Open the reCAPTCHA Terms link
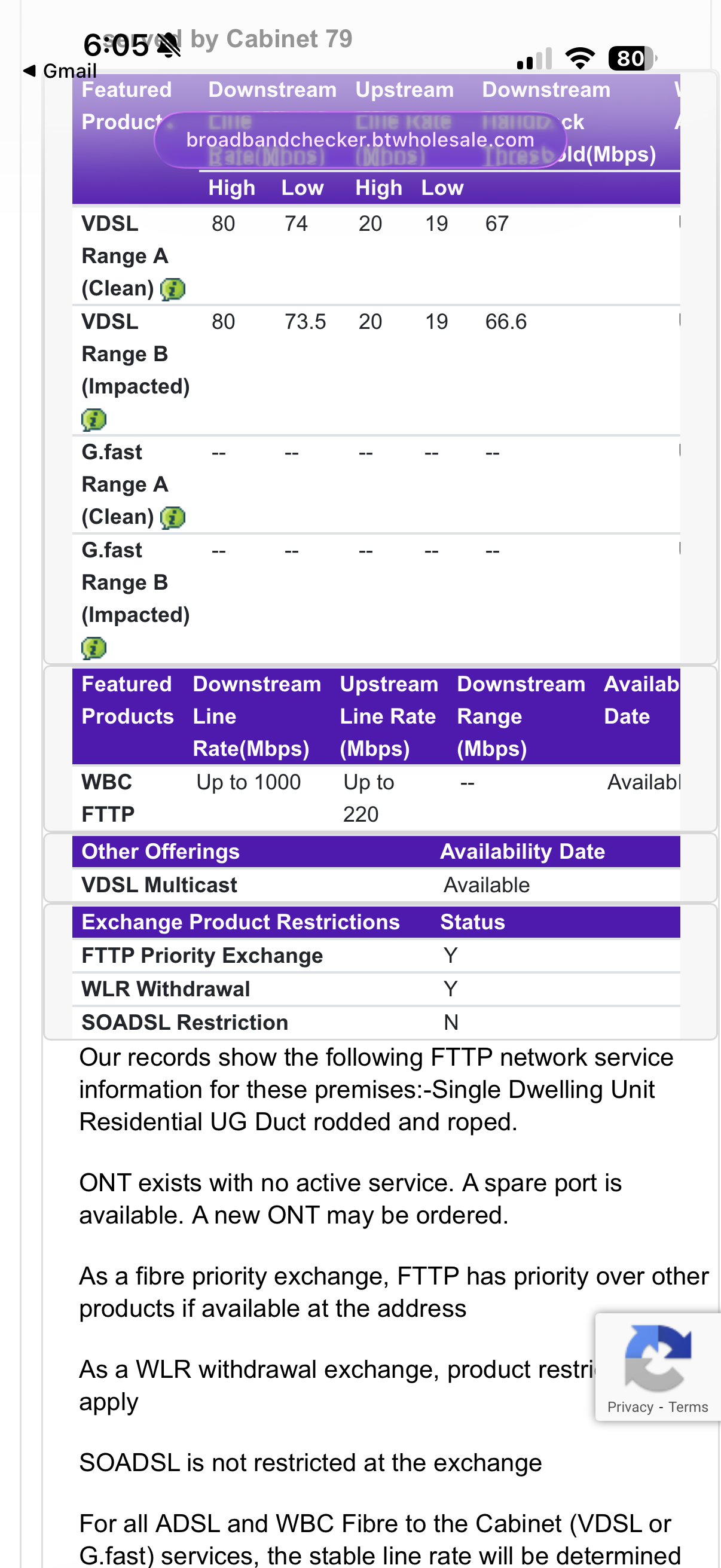This screenshot has width=721, height=1568. pos(688,1407)
